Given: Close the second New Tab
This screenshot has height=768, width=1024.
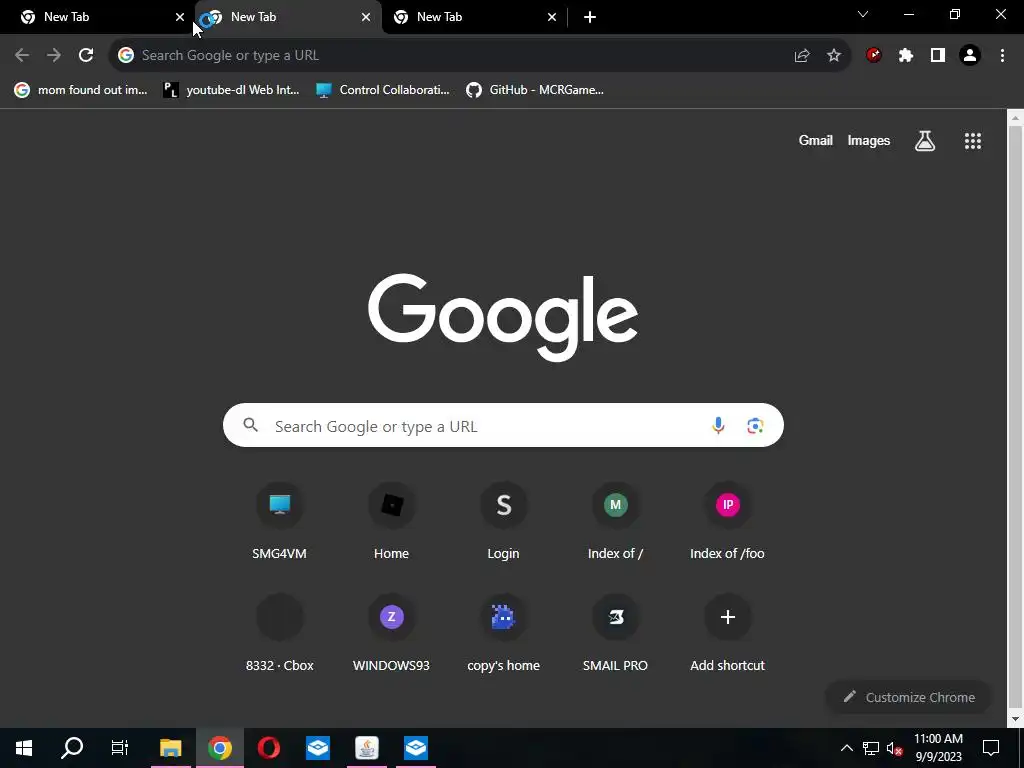Looking at the screenshot, I should click(366, 17).
